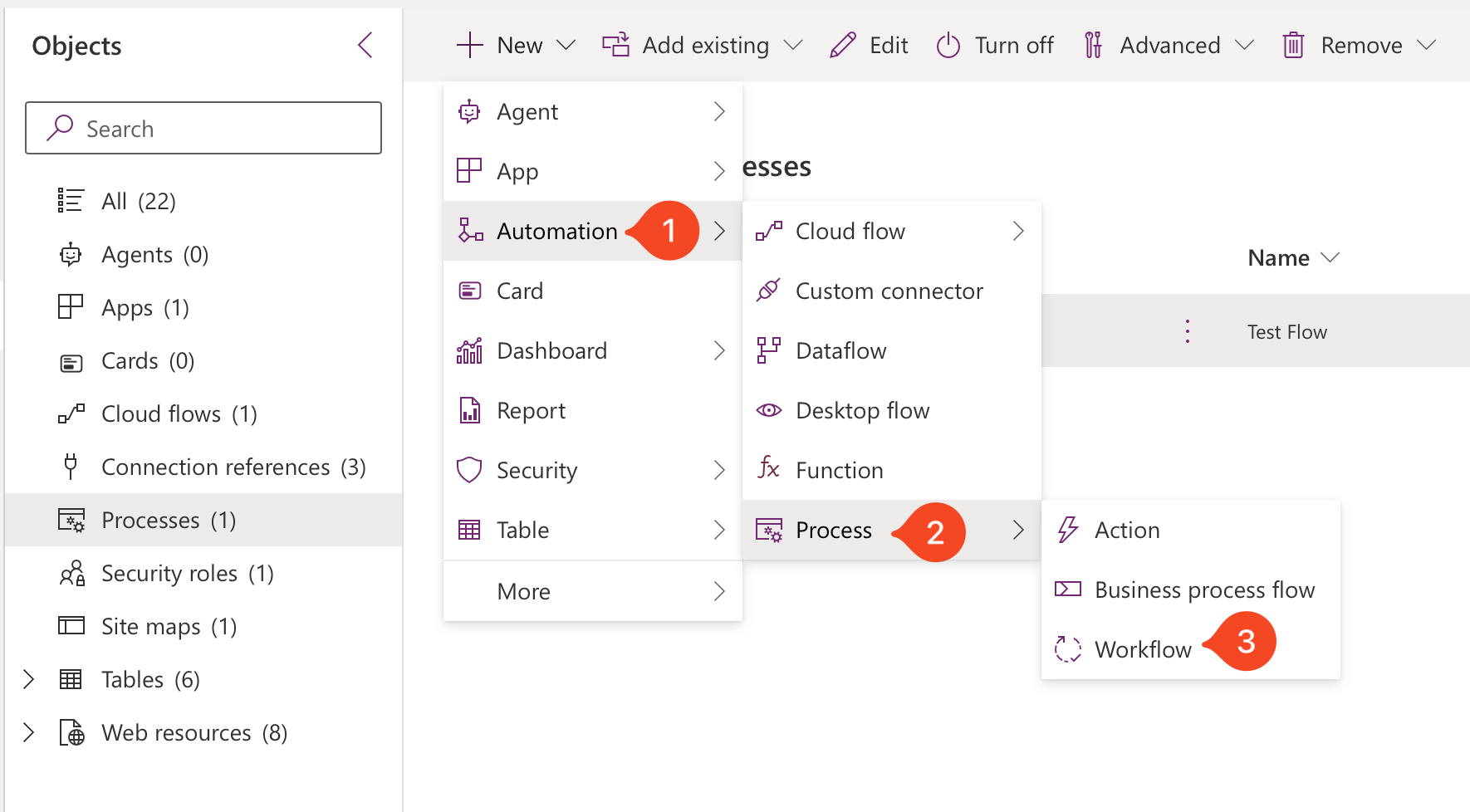Click the Connection references plug icon
This screenshot has height=812, width=1470.
71,467
